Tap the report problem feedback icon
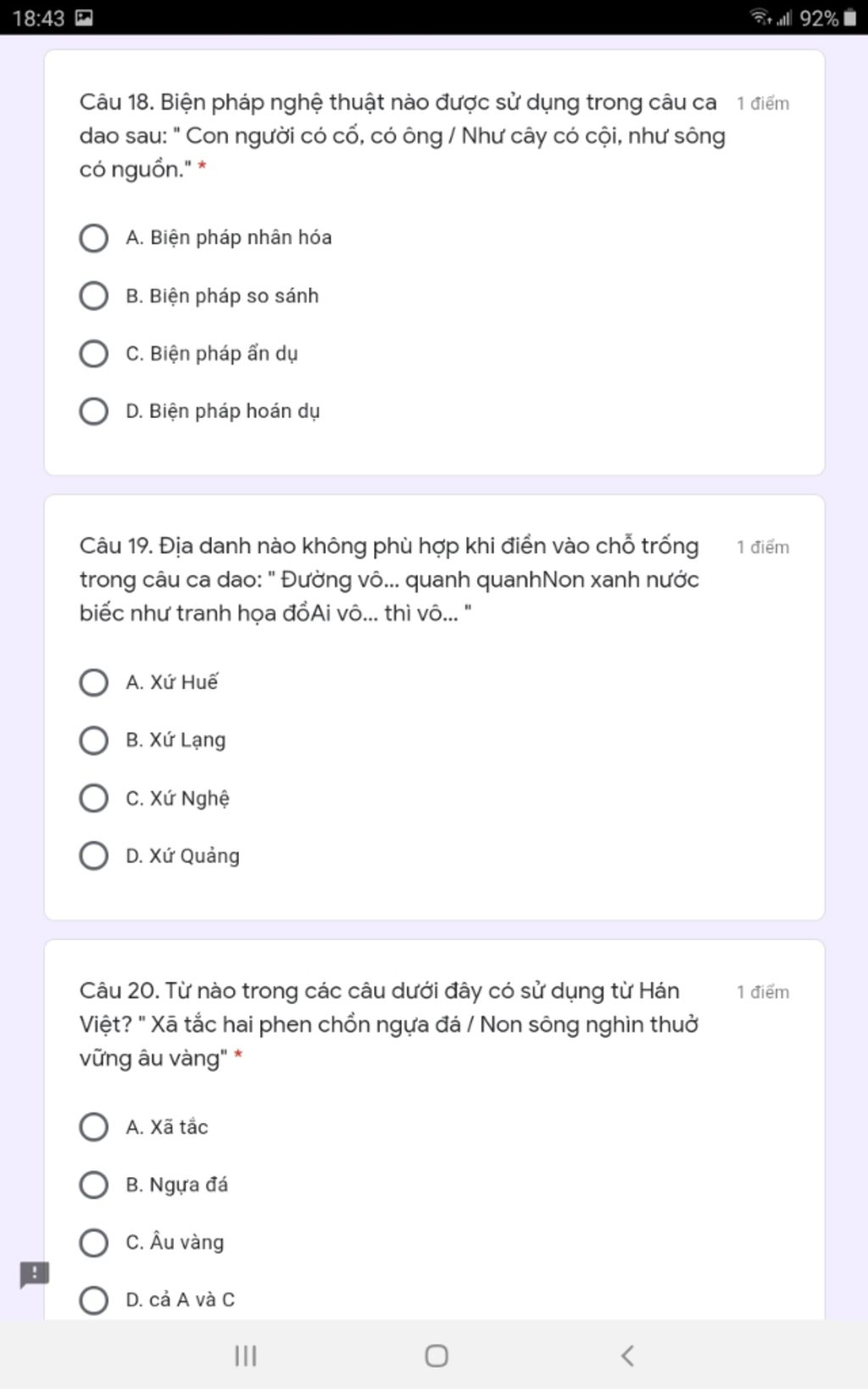This screenshot has height=1389, width=868. click(x=35, y=1274)
